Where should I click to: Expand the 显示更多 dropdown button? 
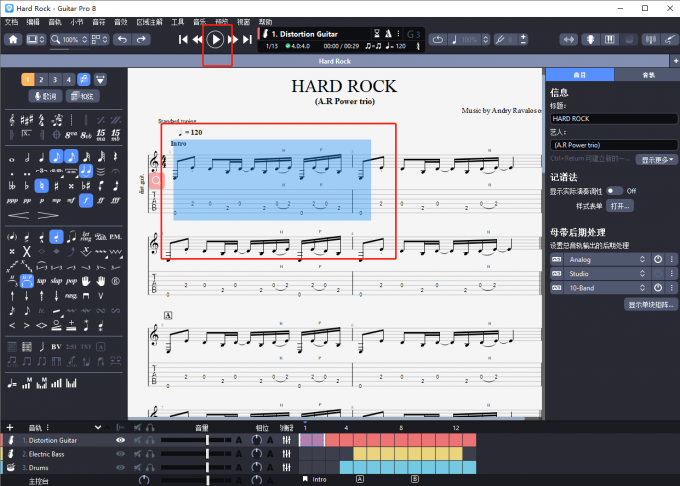point(658,159)
